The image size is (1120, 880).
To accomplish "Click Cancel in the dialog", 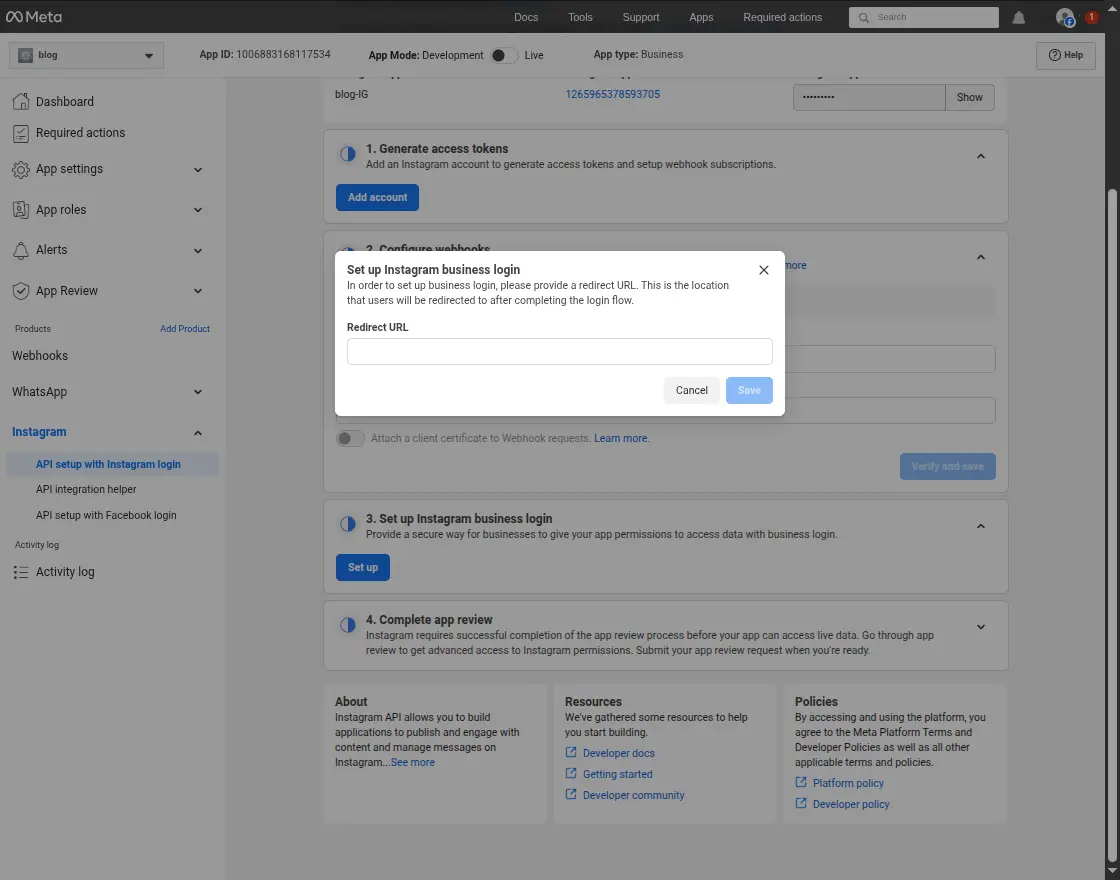I will pyautogui.click(x=691, y=390).
